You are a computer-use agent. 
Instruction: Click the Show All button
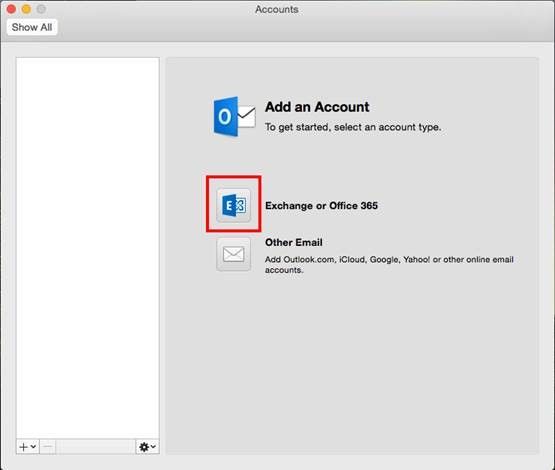tap(32, 27)
